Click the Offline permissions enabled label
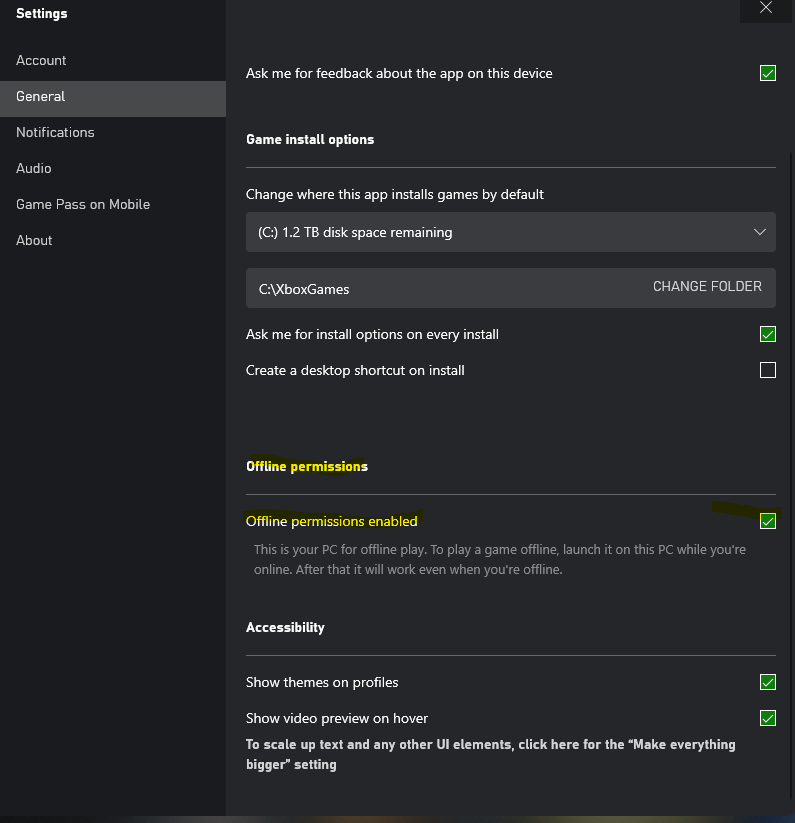The image size is (795, 823). [x=332, y=521]
